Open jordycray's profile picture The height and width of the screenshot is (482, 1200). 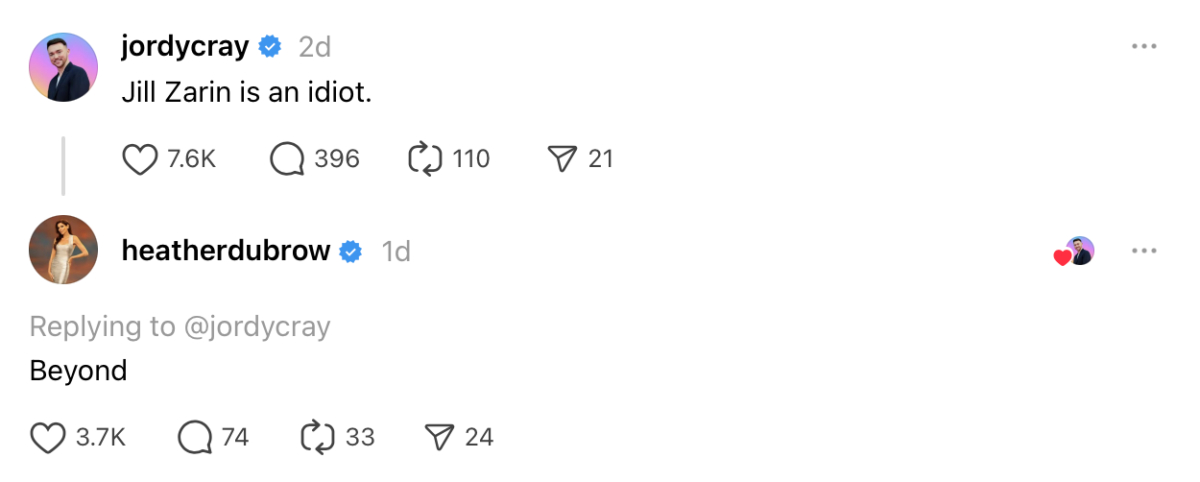64,67
